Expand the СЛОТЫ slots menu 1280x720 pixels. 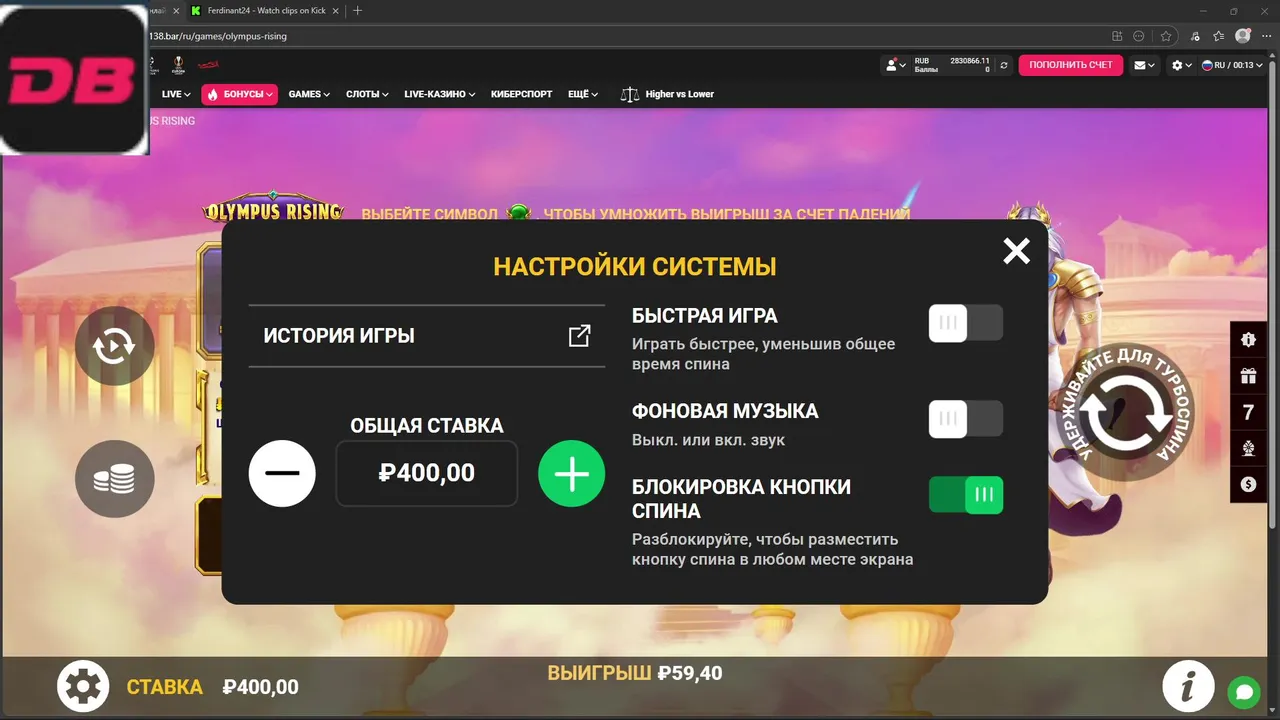[367, 94]
